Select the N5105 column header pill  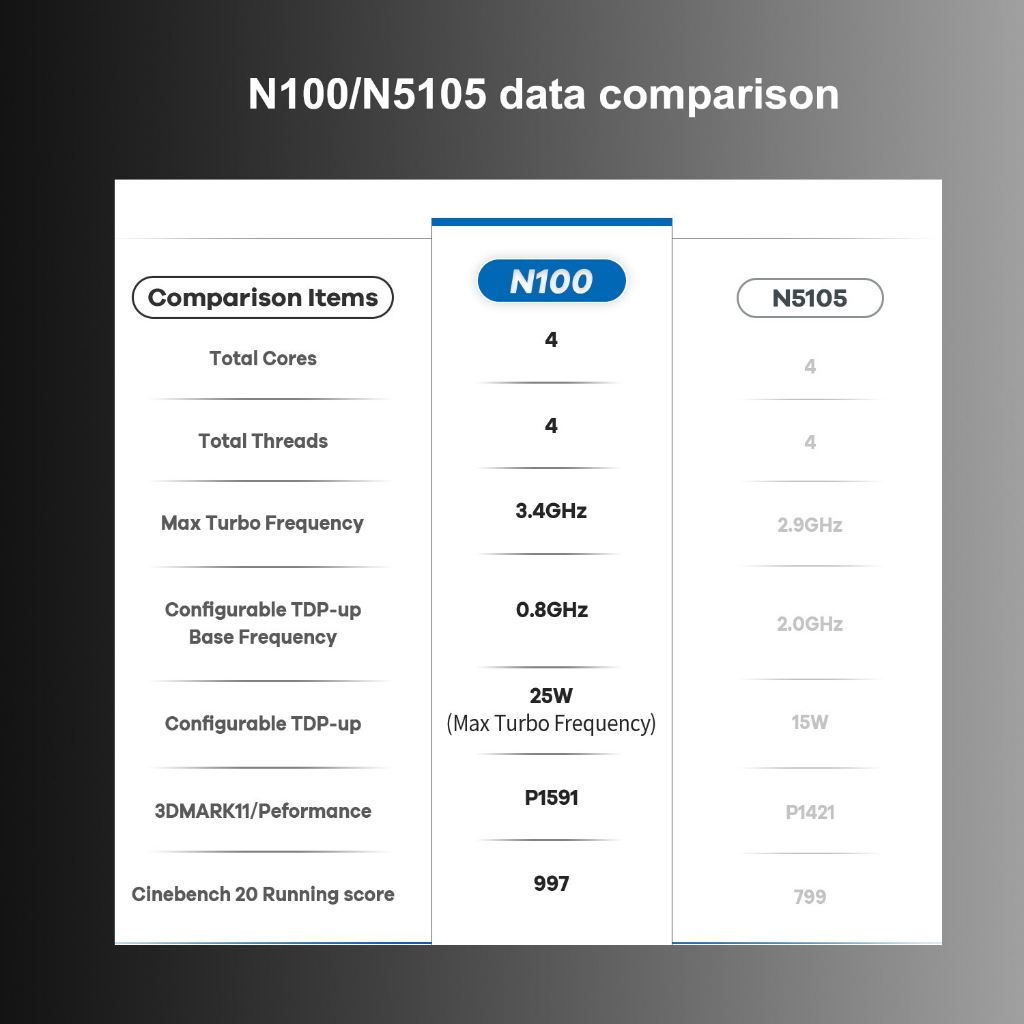(810, 298)
